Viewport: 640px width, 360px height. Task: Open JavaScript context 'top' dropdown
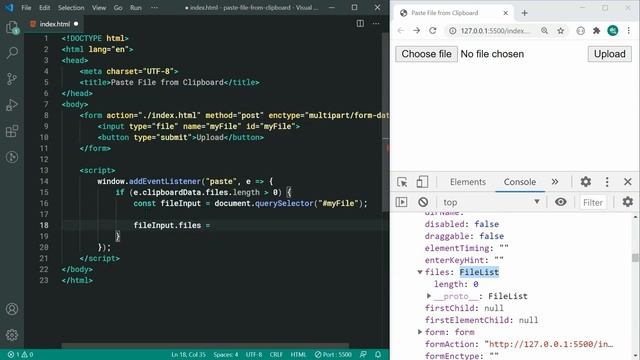pyautogui.click(x=491, y=202)
